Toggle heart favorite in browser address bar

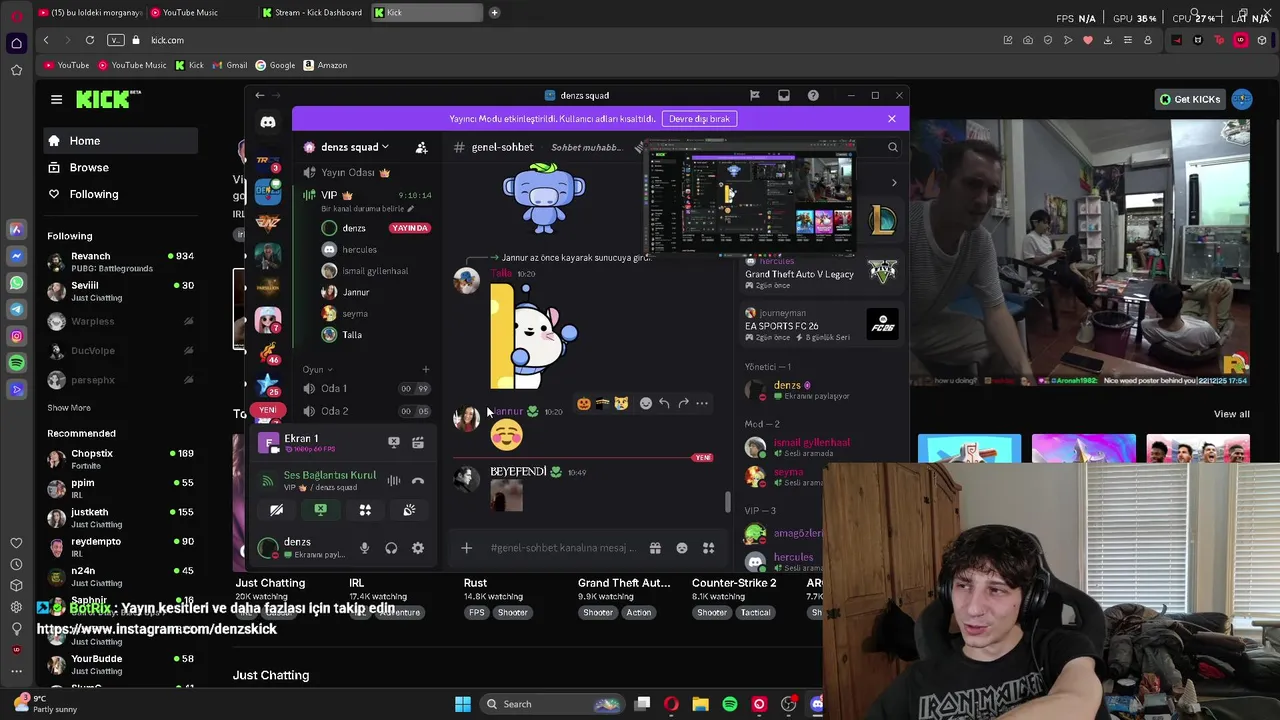coord(1088,40)
